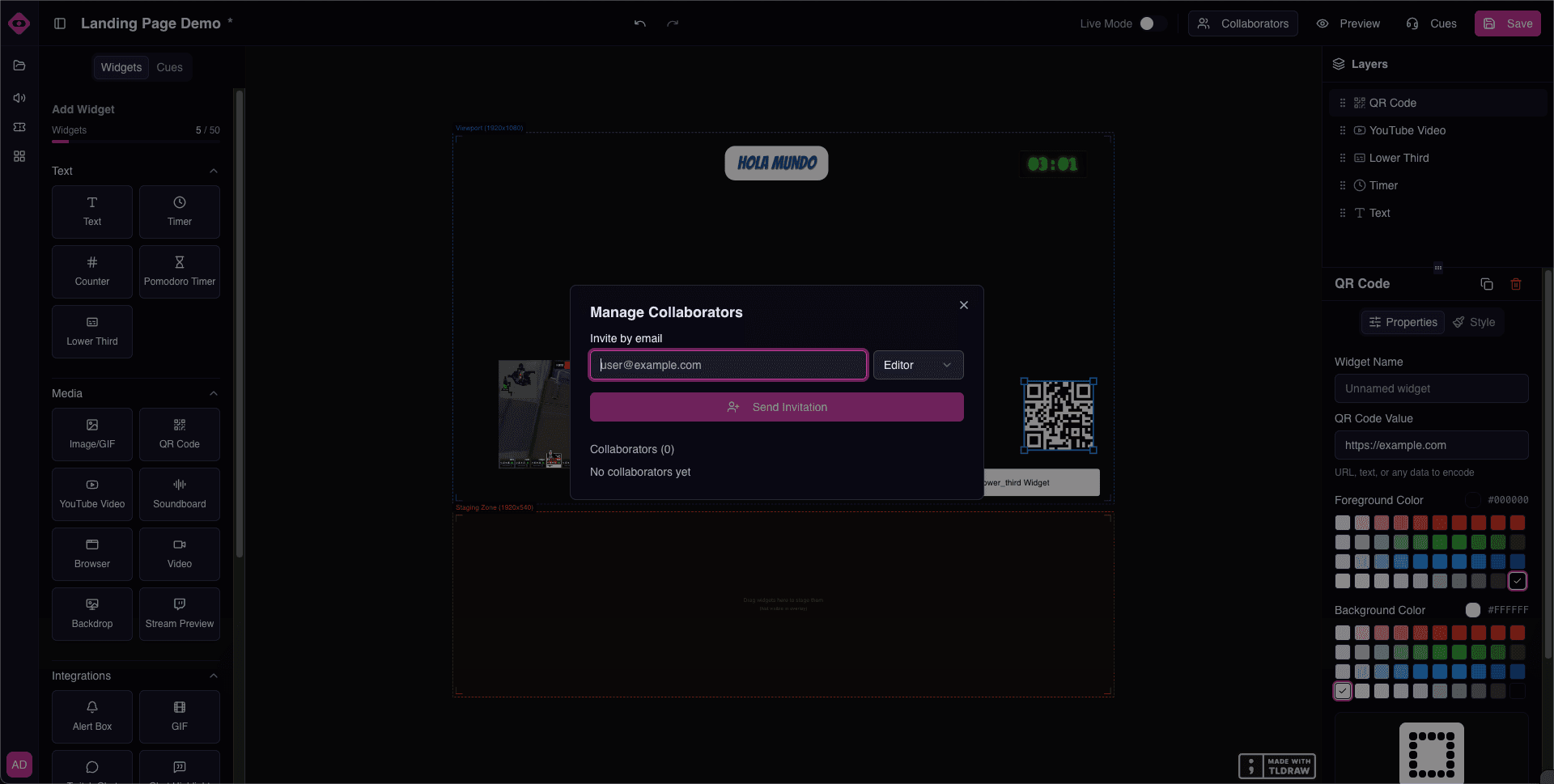Collapse the Media widgets section

pyautogui.click(x=213, y=394)
